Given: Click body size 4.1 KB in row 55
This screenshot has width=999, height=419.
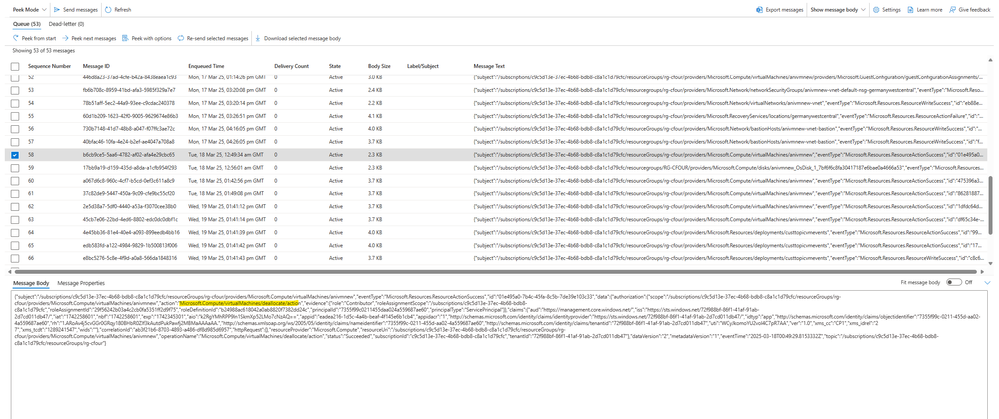Looking at the screenshot, I should [x=374, y=116].
